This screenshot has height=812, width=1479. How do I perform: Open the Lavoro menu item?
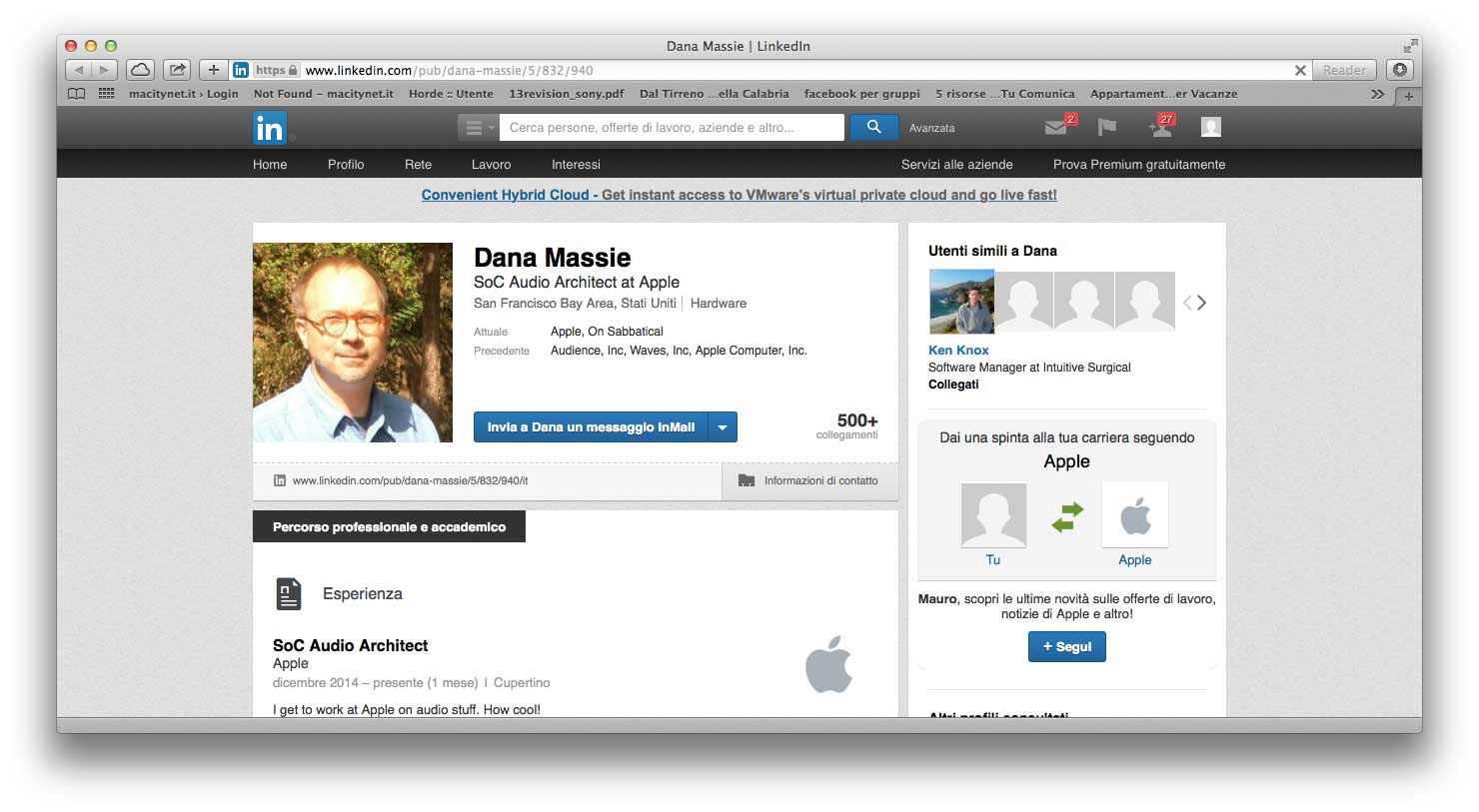[492, 165]
